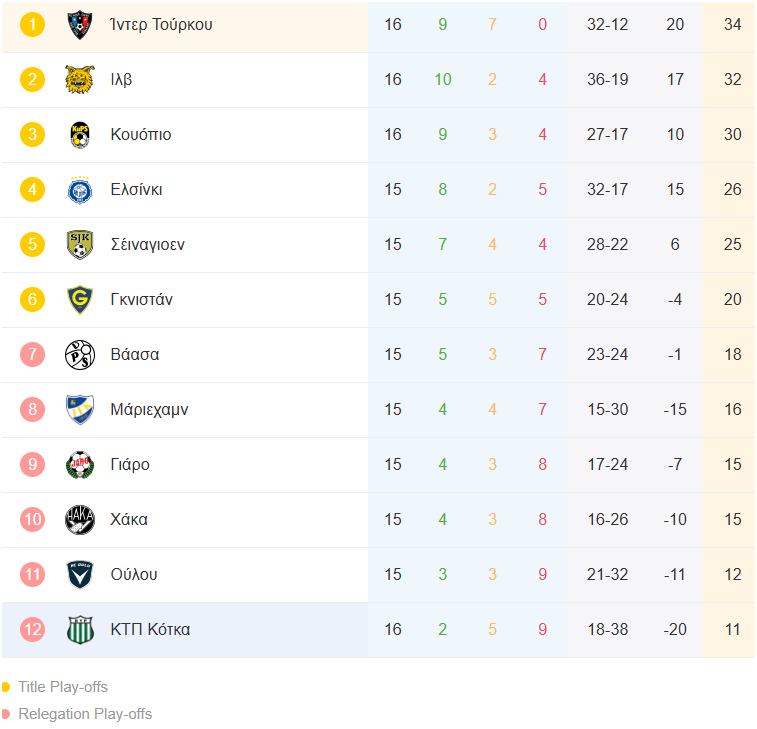Click the Relegation Play-offs legend entry
This screenshot has height=729, width=757.
pos(77,714)
